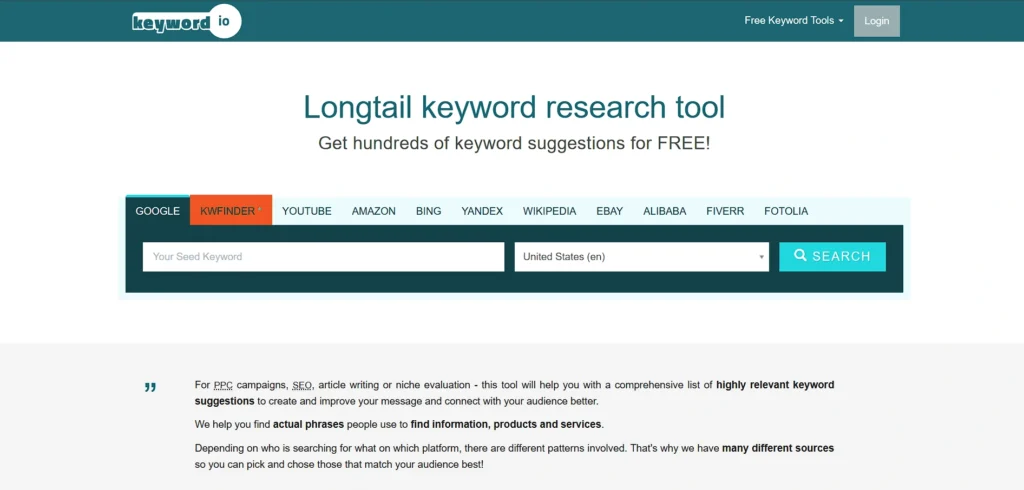Click the PPC abbreviation text
Screen dimensions: 1024x490
[223, 385]
